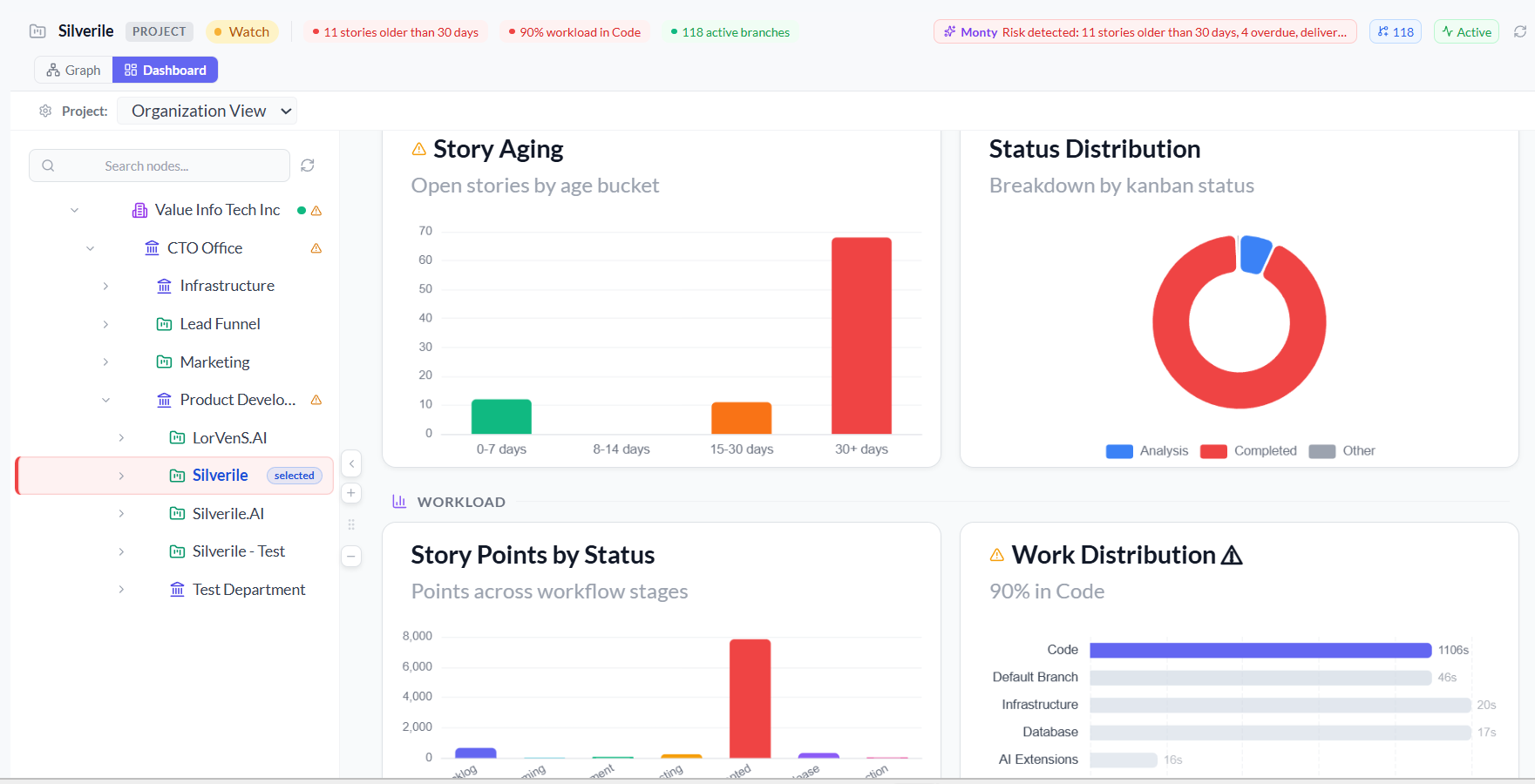Click the Silverile project folder icon in header
The width and height of the screenshot is (1535, 784).
pyautogui.click(x=37, y=31)
